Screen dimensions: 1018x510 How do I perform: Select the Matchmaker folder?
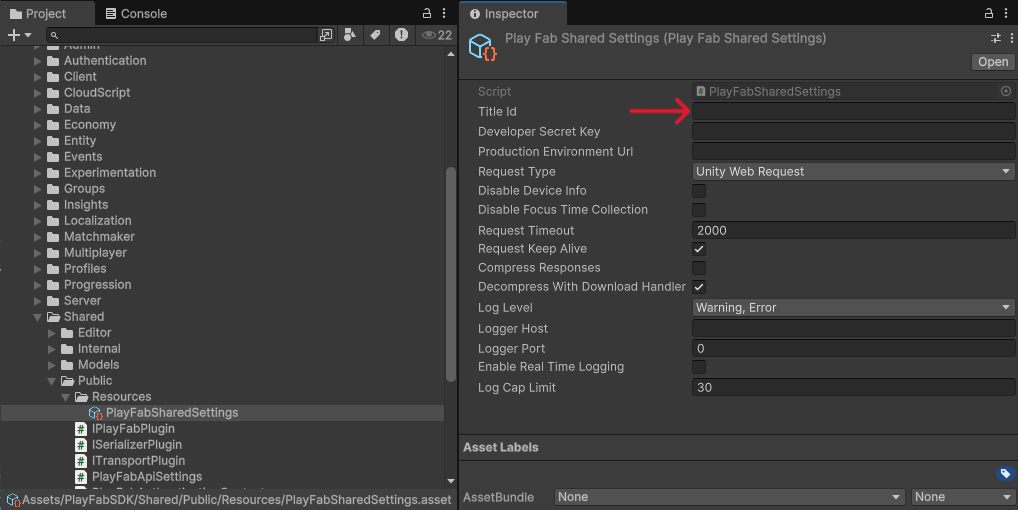point(99,237)
